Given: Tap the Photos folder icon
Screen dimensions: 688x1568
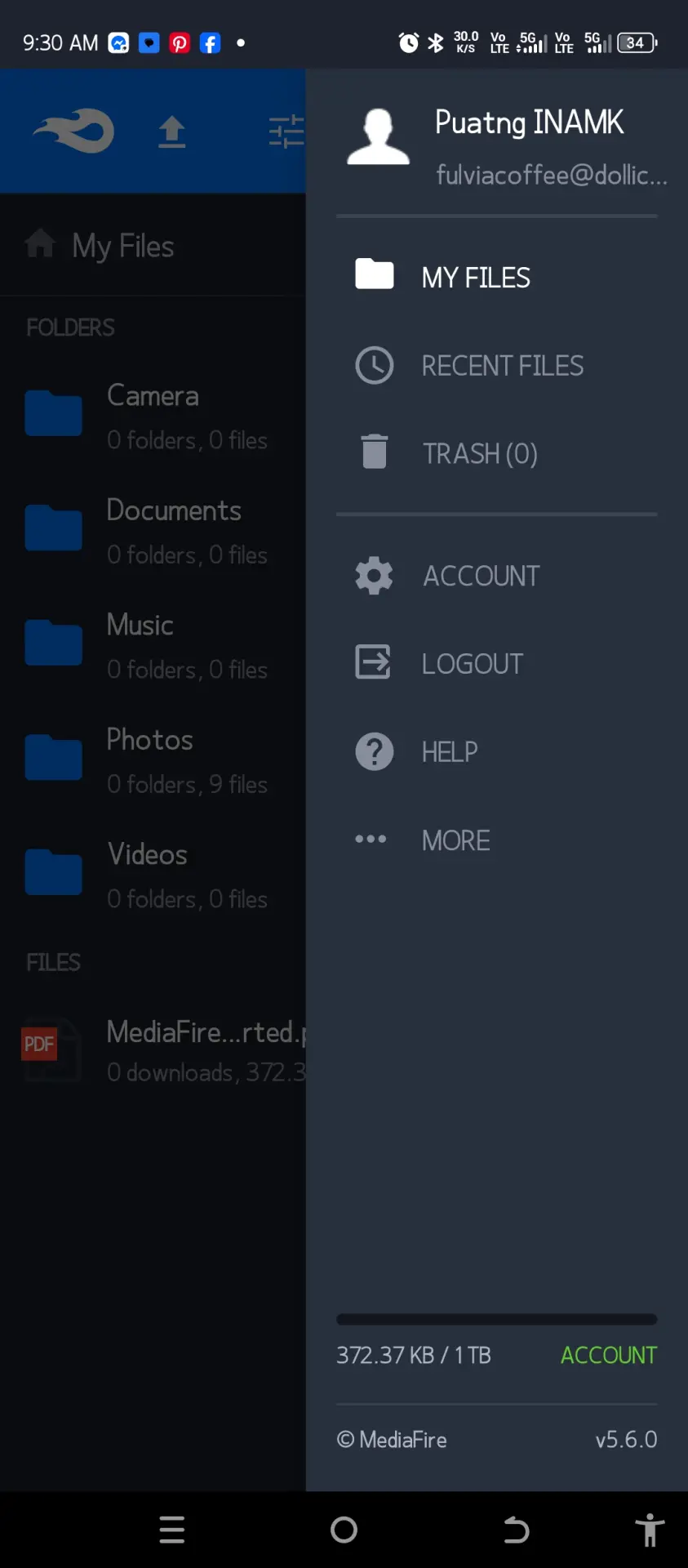Looking at the screenshot, I should [53, 758].
